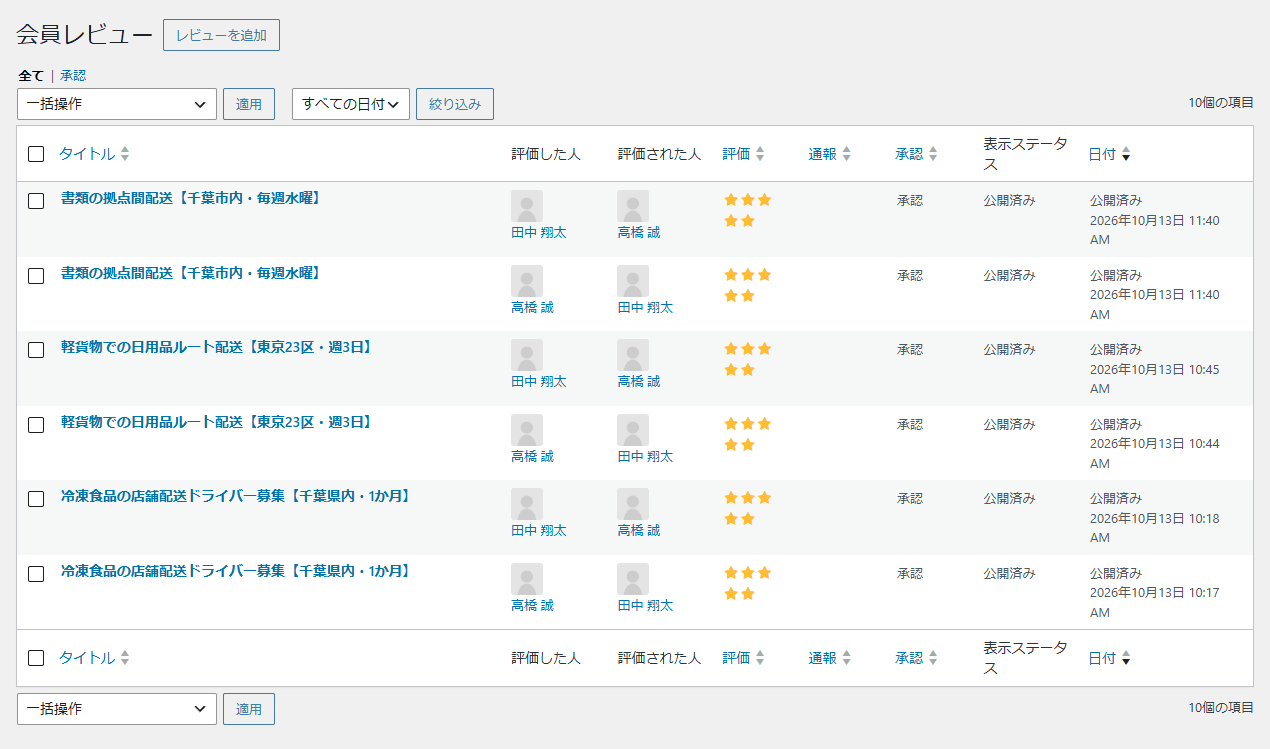Sort by 通報 column in header
The width and height of the screenshot is (1270, 749).
click(x=822, y=154)
